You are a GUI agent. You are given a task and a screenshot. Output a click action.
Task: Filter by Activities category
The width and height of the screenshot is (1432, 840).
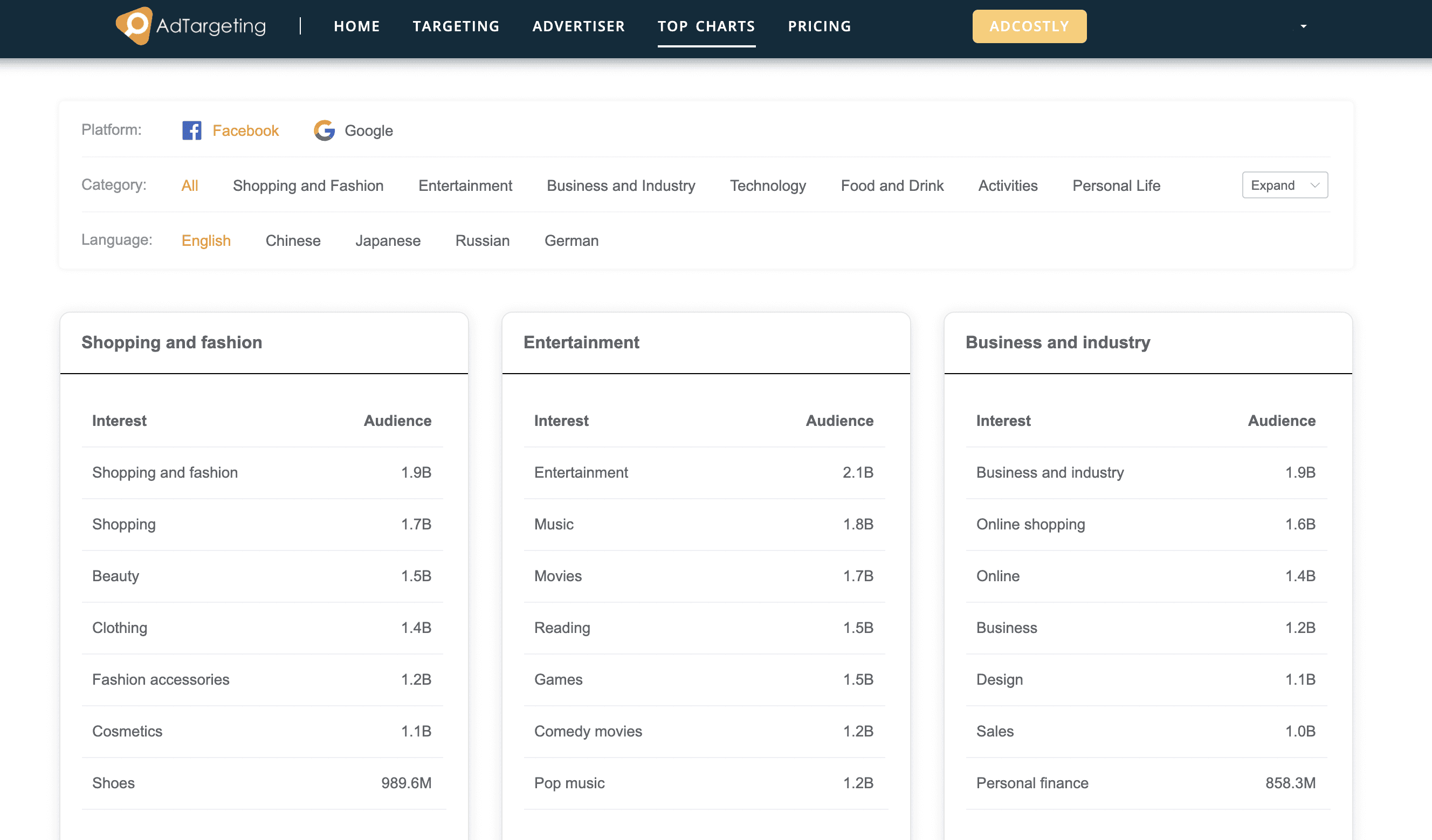tap(1008, 185)
